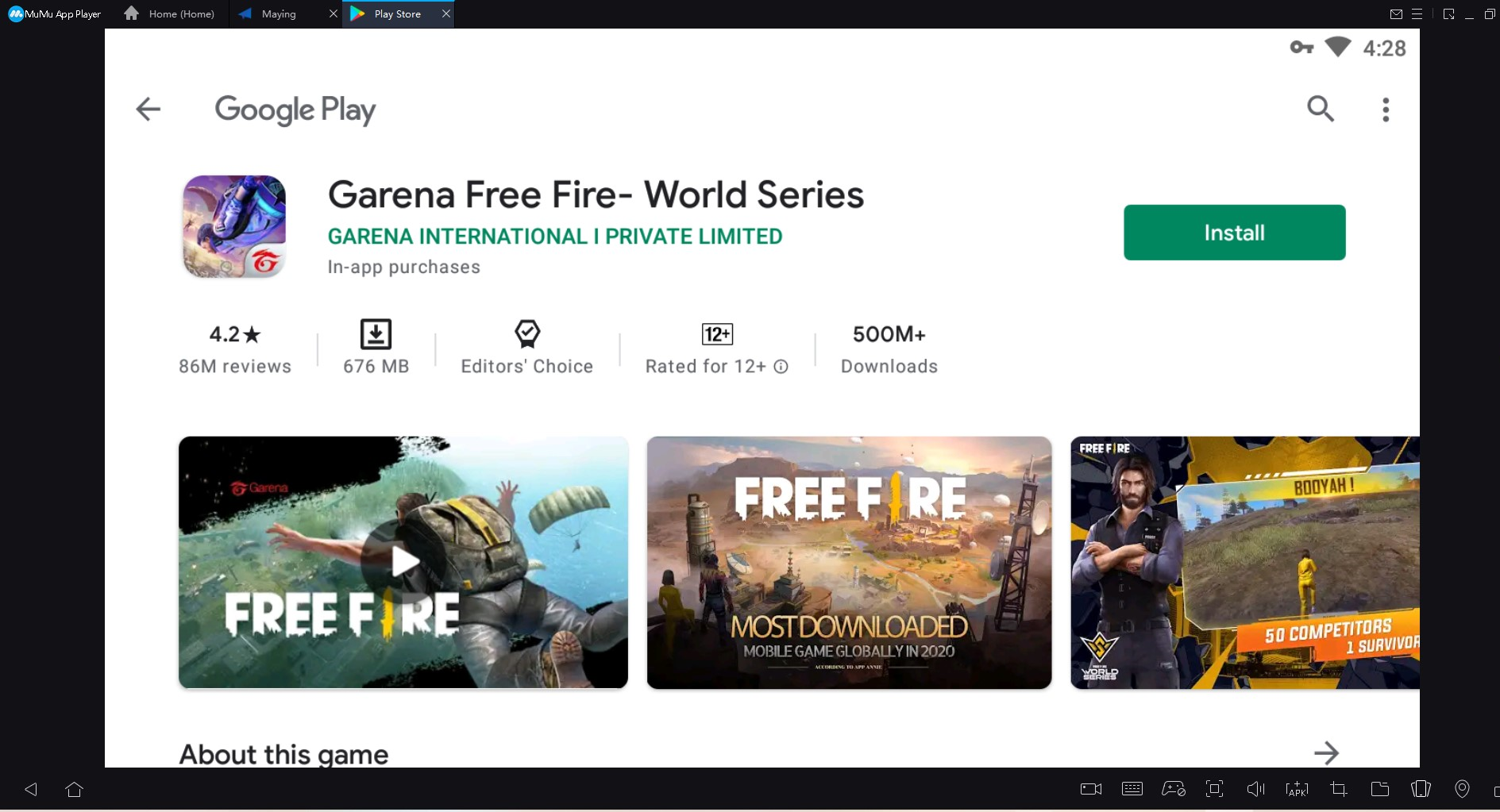Open the 86M reviews label
The image size is (1500, 812).
click(x=235, y=367)
